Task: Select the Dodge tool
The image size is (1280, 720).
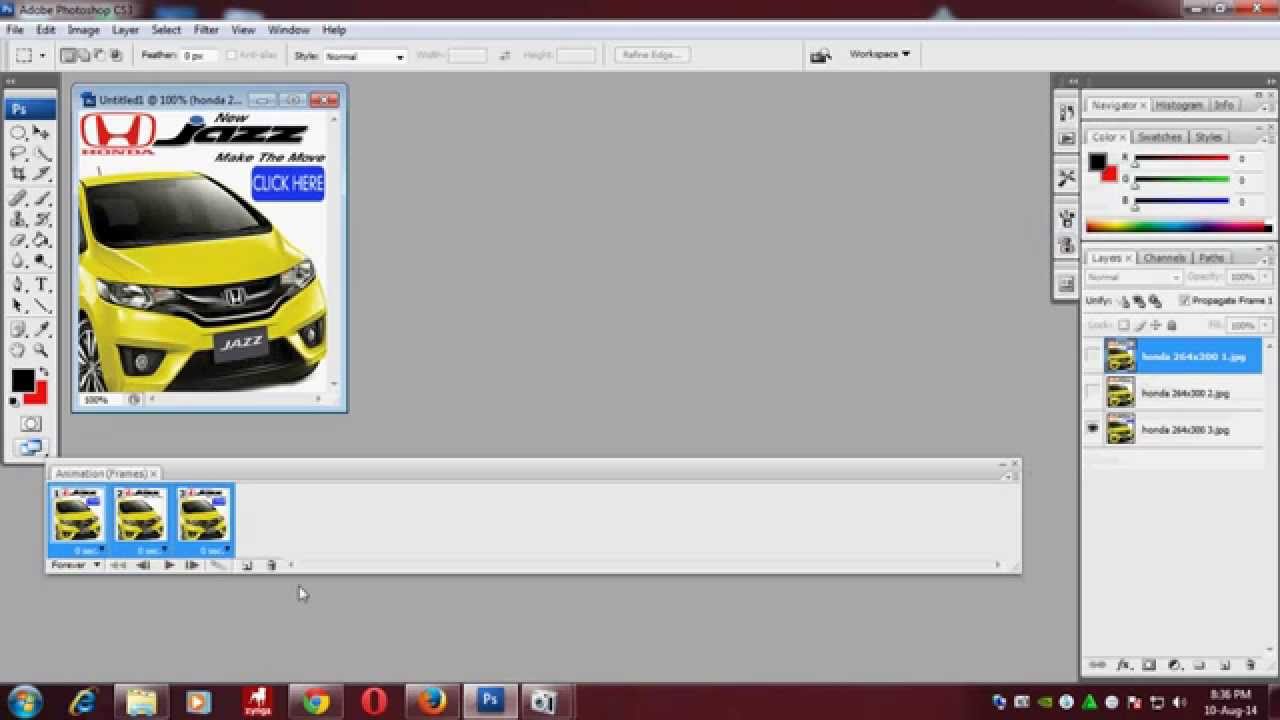Action: pos(42,260)
